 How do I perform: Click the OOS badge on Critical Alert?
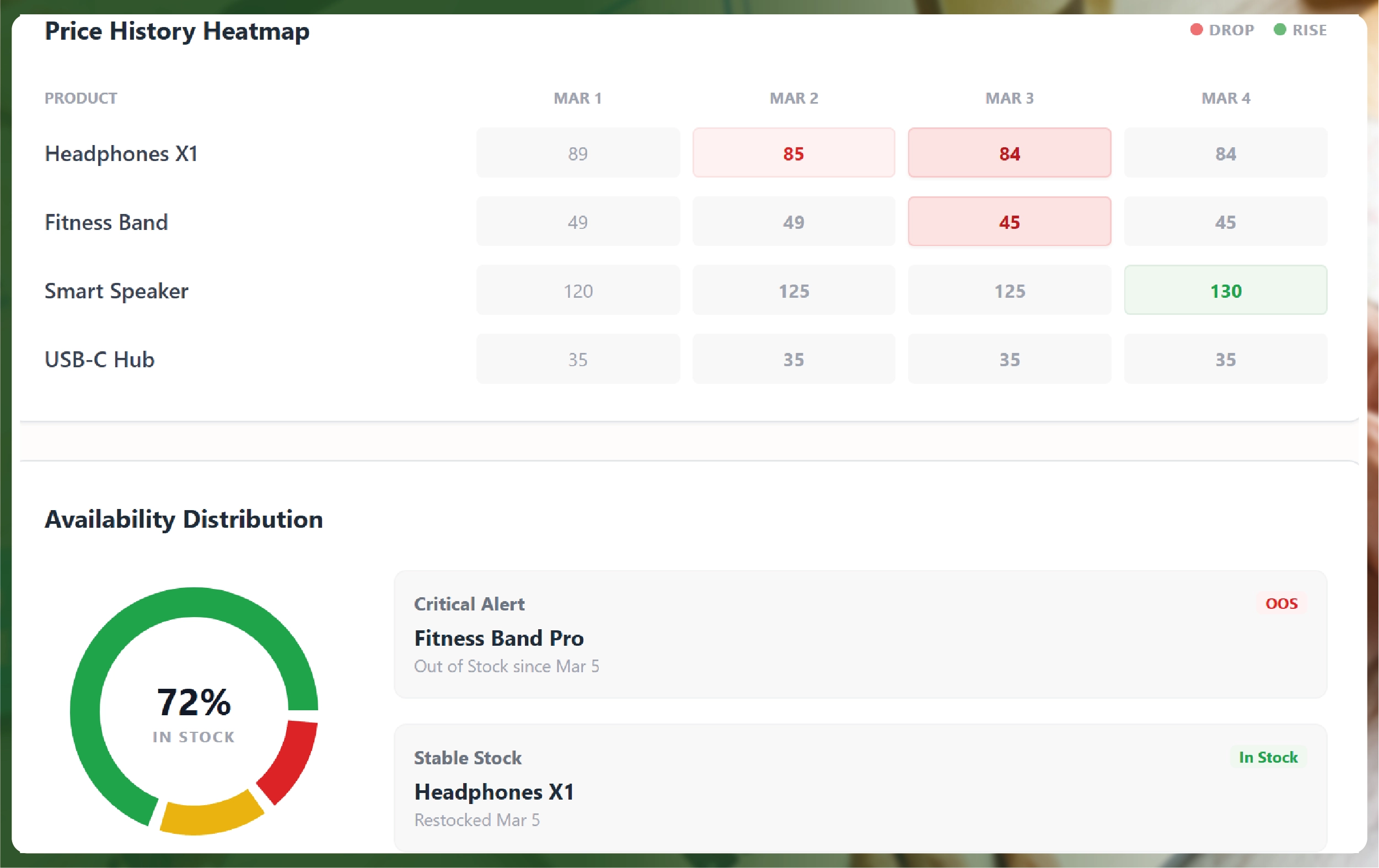click(1281, 603)
